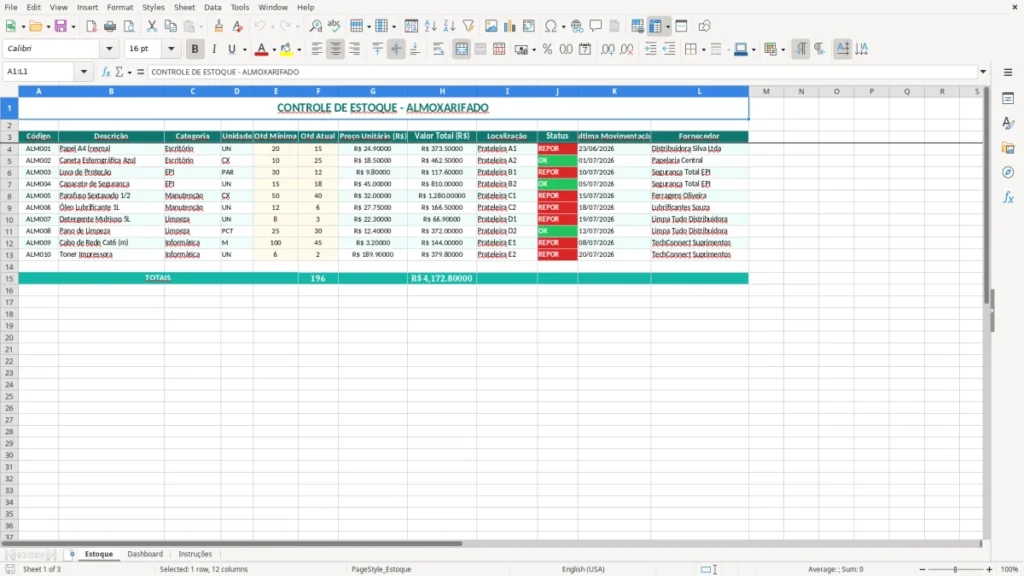Open the Format menu
Image resolution: width=1024 pixels, height=576 pixels.
click(120, 7)
